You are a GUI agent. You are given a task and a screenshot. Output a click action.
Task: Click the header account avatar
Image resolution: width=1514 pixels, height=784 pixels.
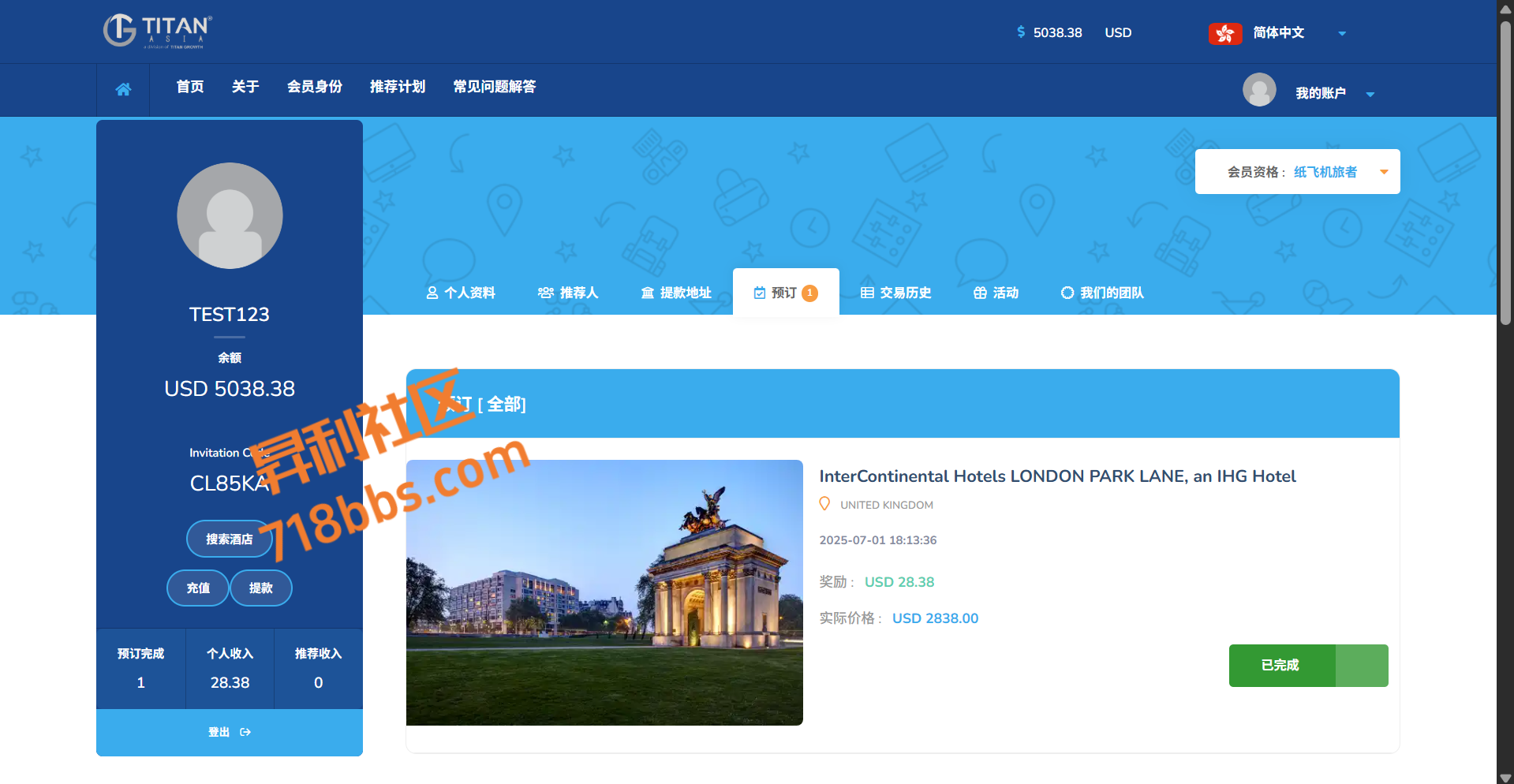pos(1259,90)
